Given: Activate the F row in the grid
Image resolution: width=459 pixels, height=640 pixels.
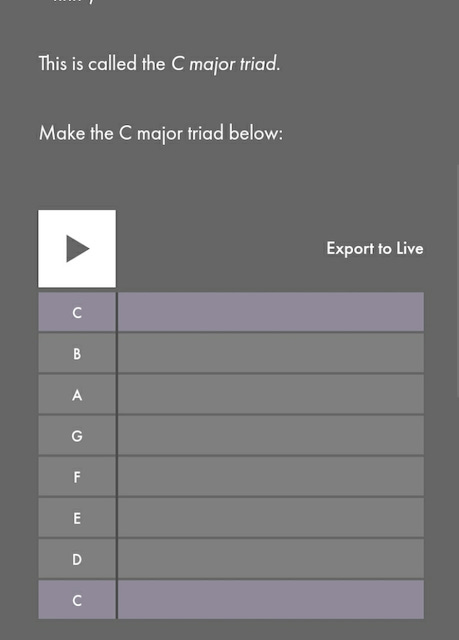Looking at the screenshot, I should click(x=271, y=477).
